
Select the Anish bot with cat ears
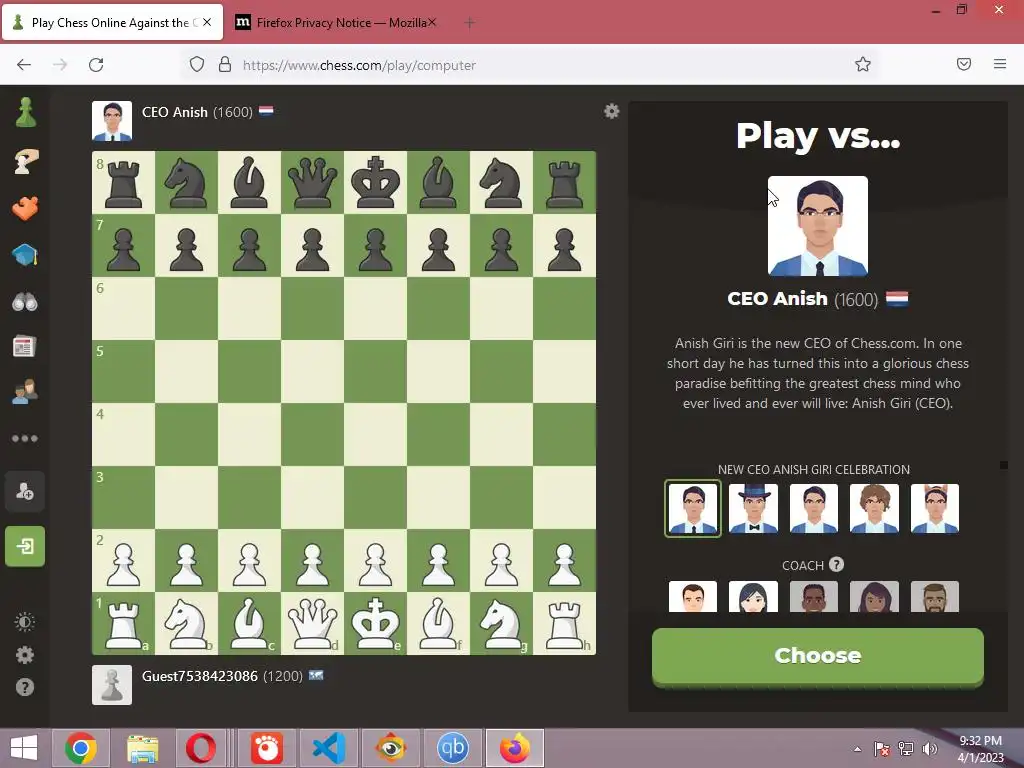point(935,509)
